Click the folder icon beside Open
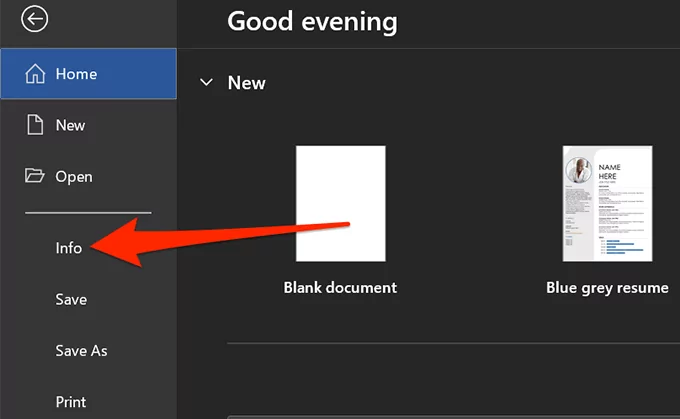This screenshot has width=680, height=419. pos(34,176)
